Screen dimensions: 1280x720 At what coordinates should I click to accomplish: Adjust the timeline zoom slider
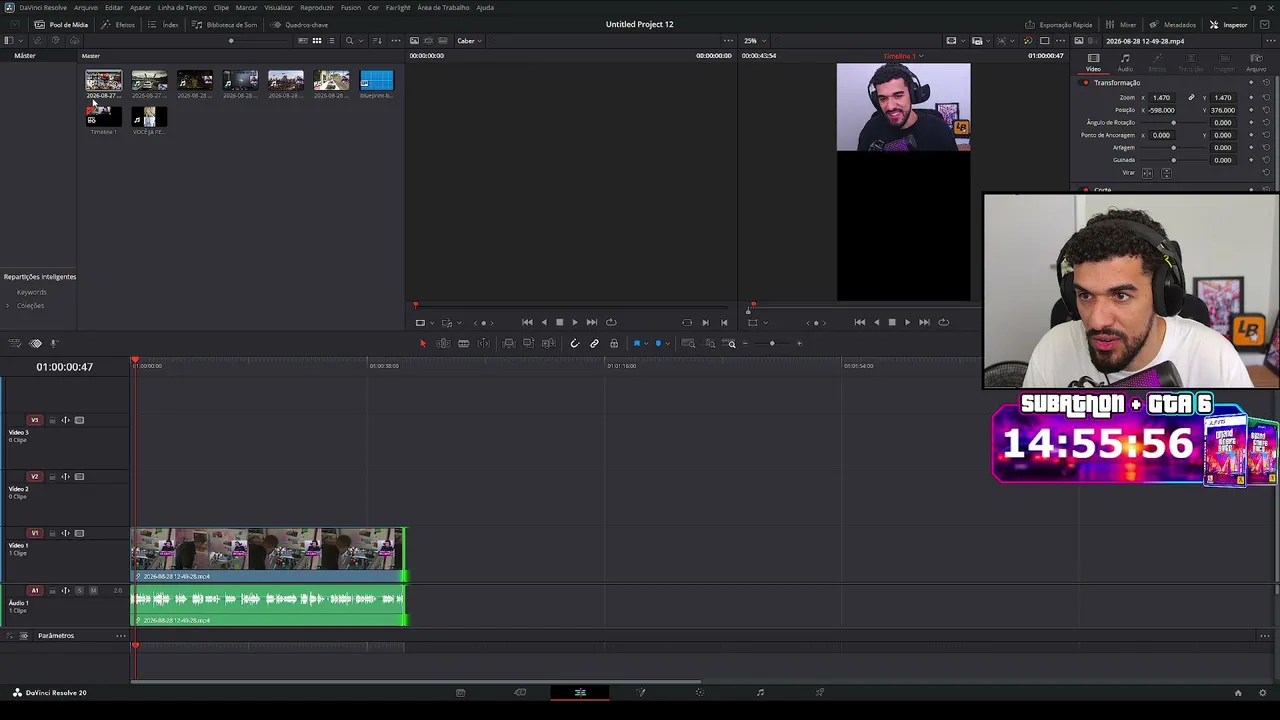click(x=772, y=344)
